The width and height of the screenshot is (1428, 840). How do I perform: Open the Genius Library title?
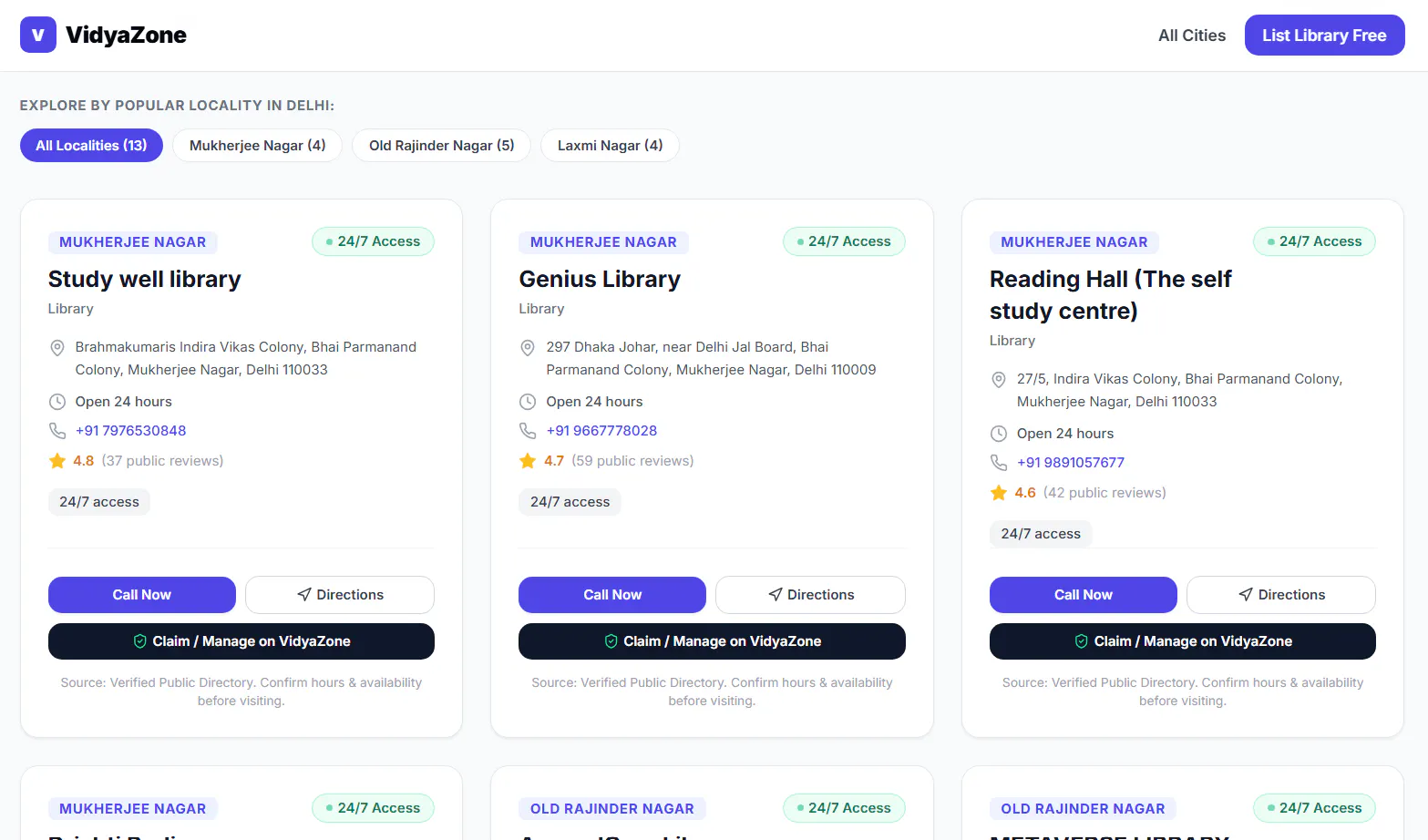tap(600, 279)
